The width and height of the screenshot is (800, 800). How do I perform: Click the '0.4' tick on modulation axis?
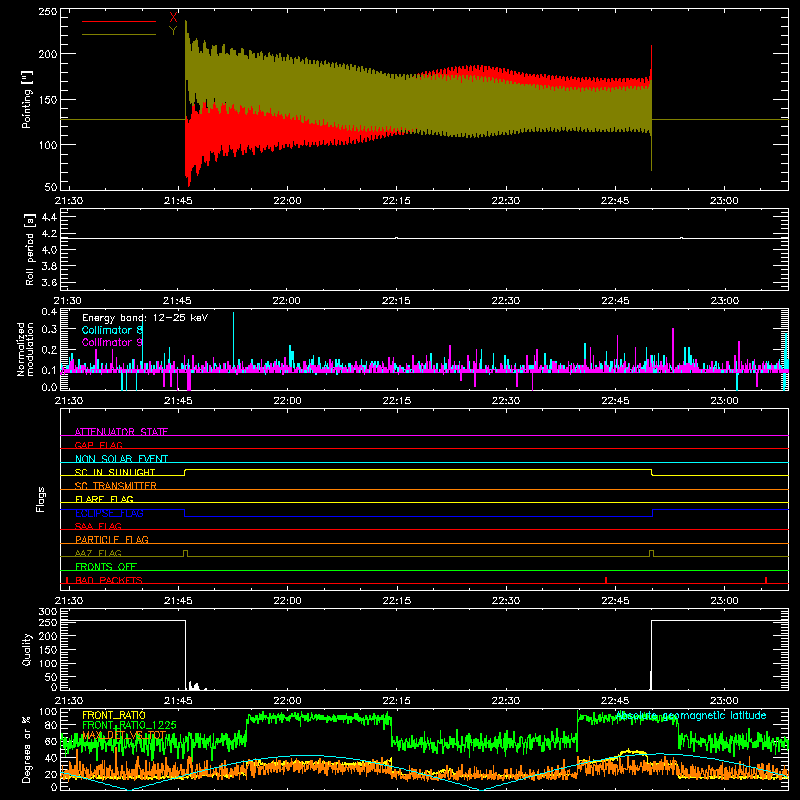pyautogui.click(x=49, y=312)
